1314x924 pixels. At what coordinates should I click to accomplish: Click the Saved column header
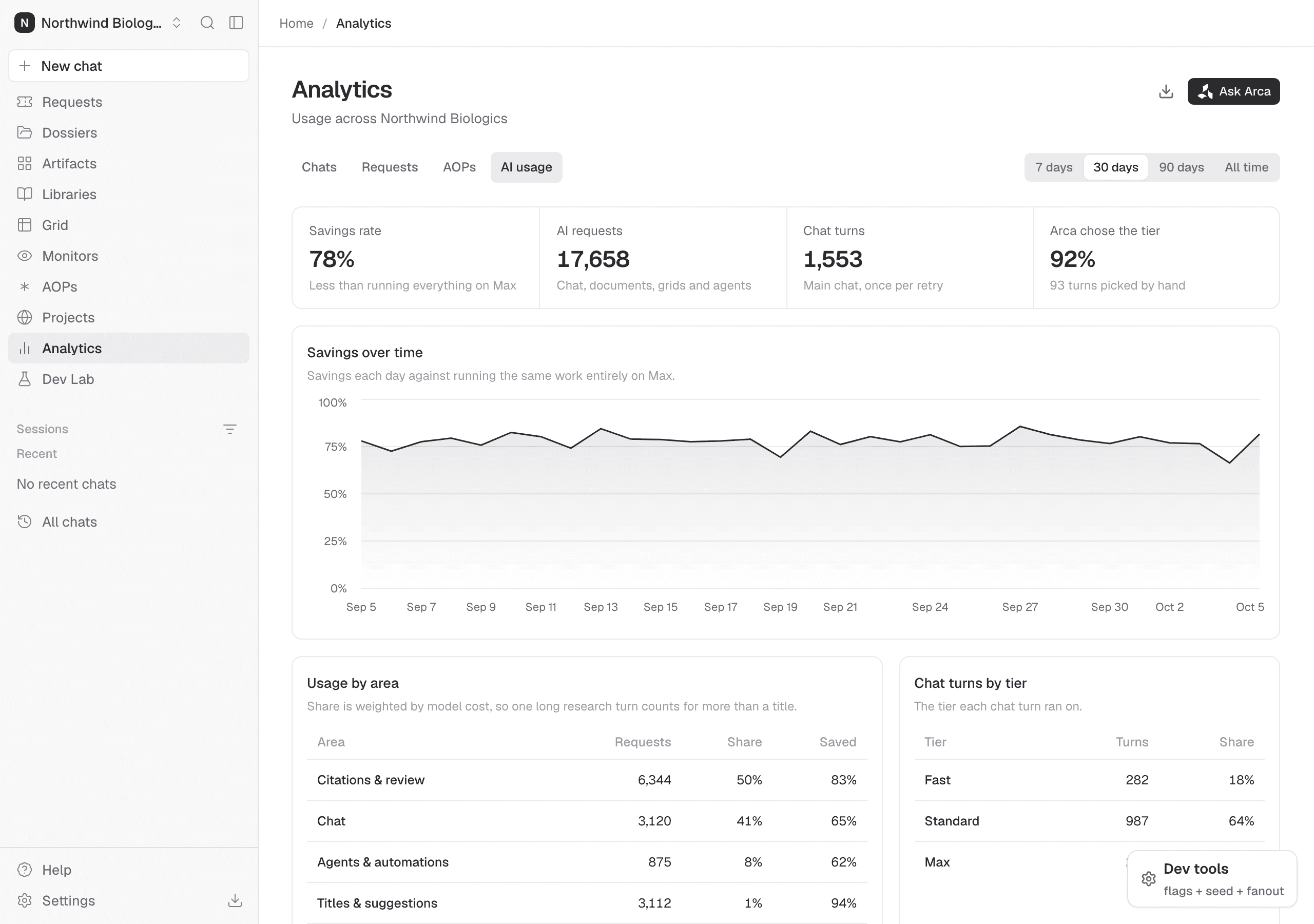837,742
